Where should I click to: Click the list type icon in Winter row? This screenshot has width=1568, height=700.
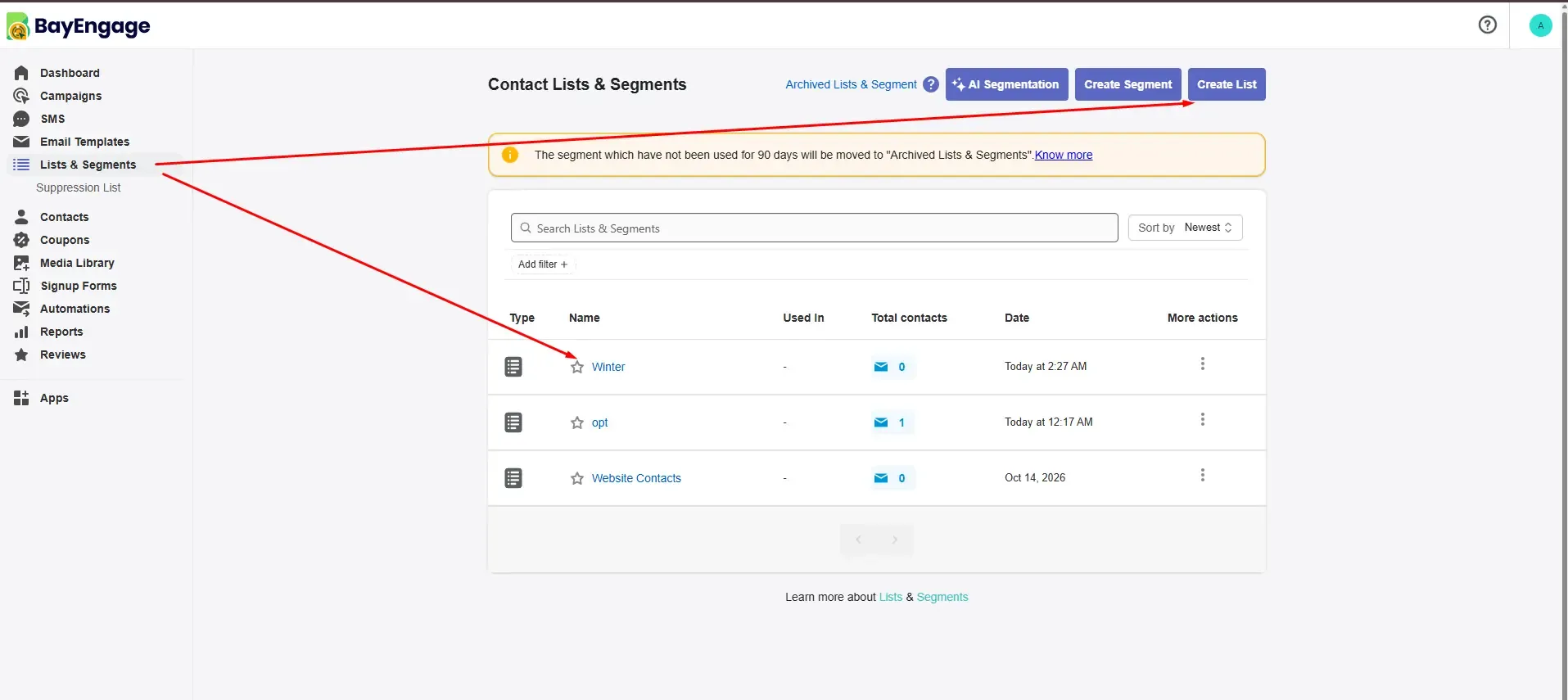click(x=513, y=367)
